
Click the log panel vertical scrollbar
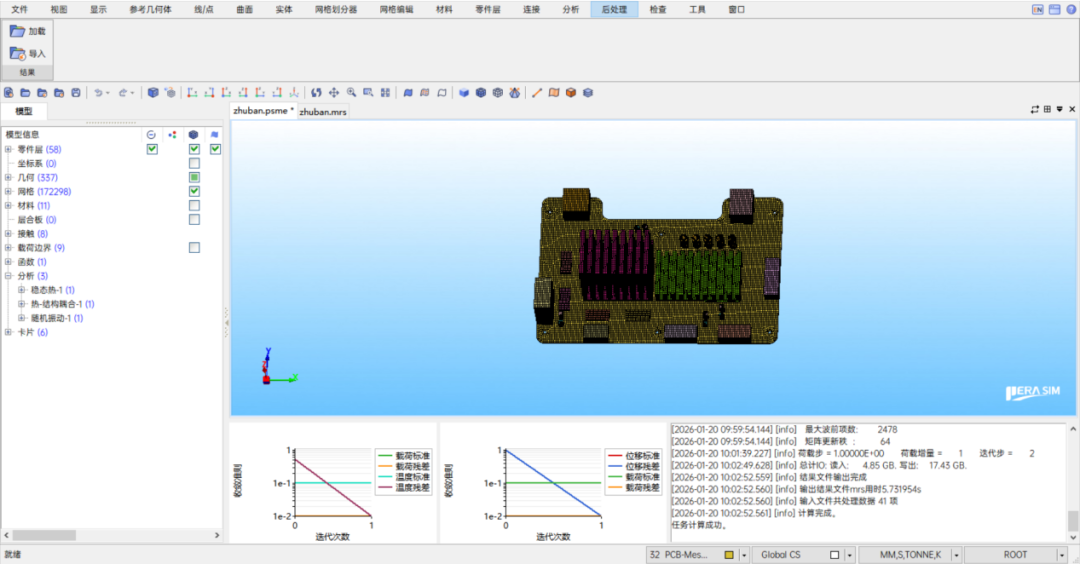[1072, 520]
